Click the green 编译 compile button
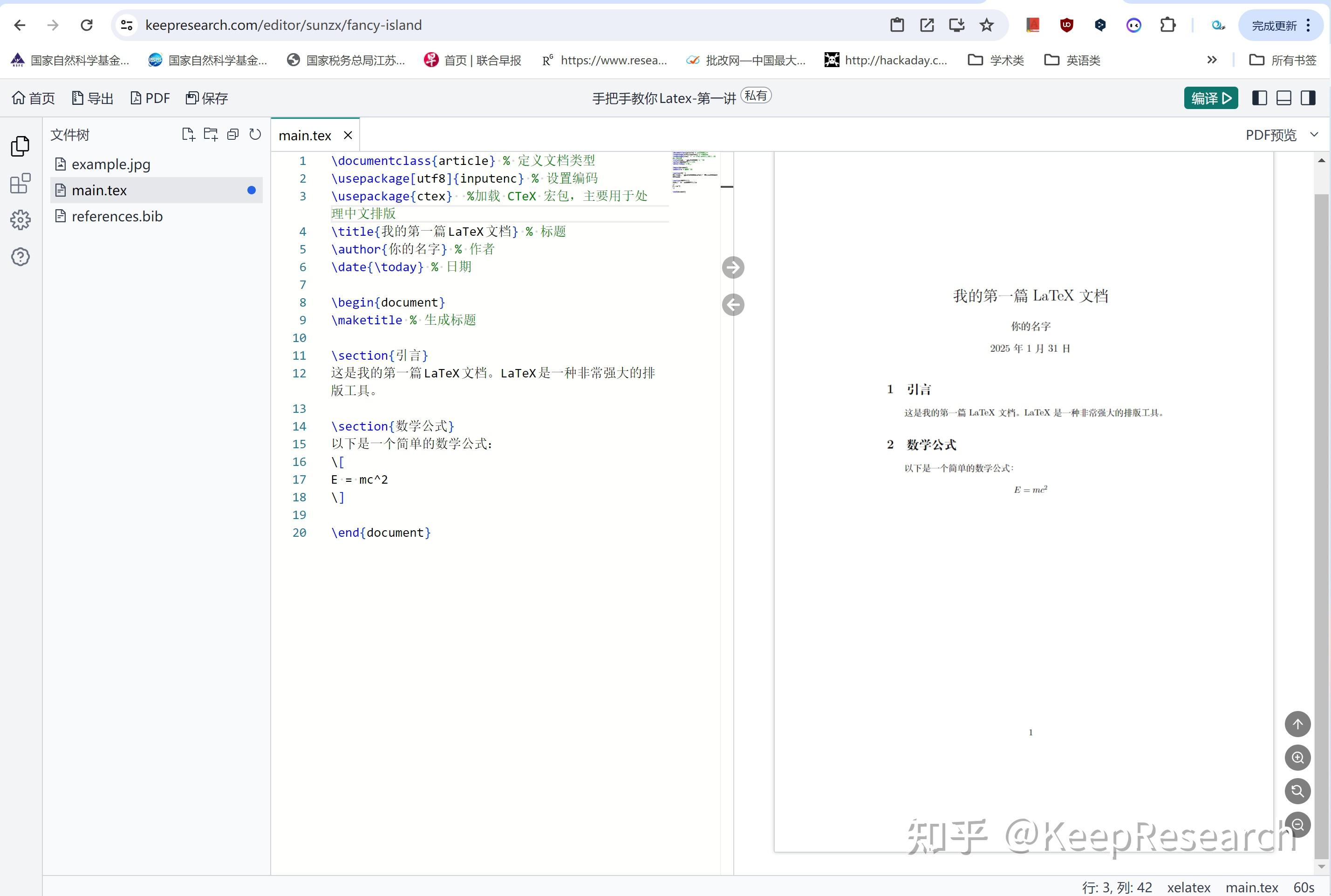 [x=1210, y=98]
